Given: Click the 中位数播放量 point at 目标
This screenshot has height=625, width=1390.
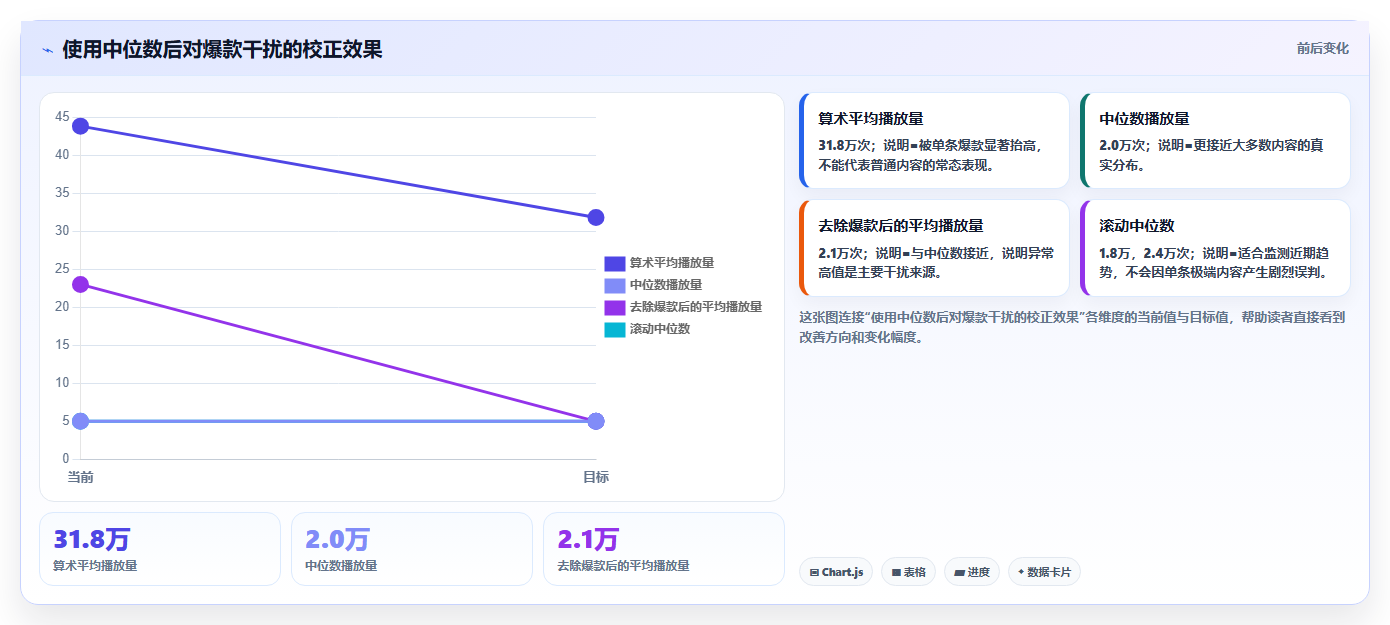Looking at the screenshot, I should (596, 421).
